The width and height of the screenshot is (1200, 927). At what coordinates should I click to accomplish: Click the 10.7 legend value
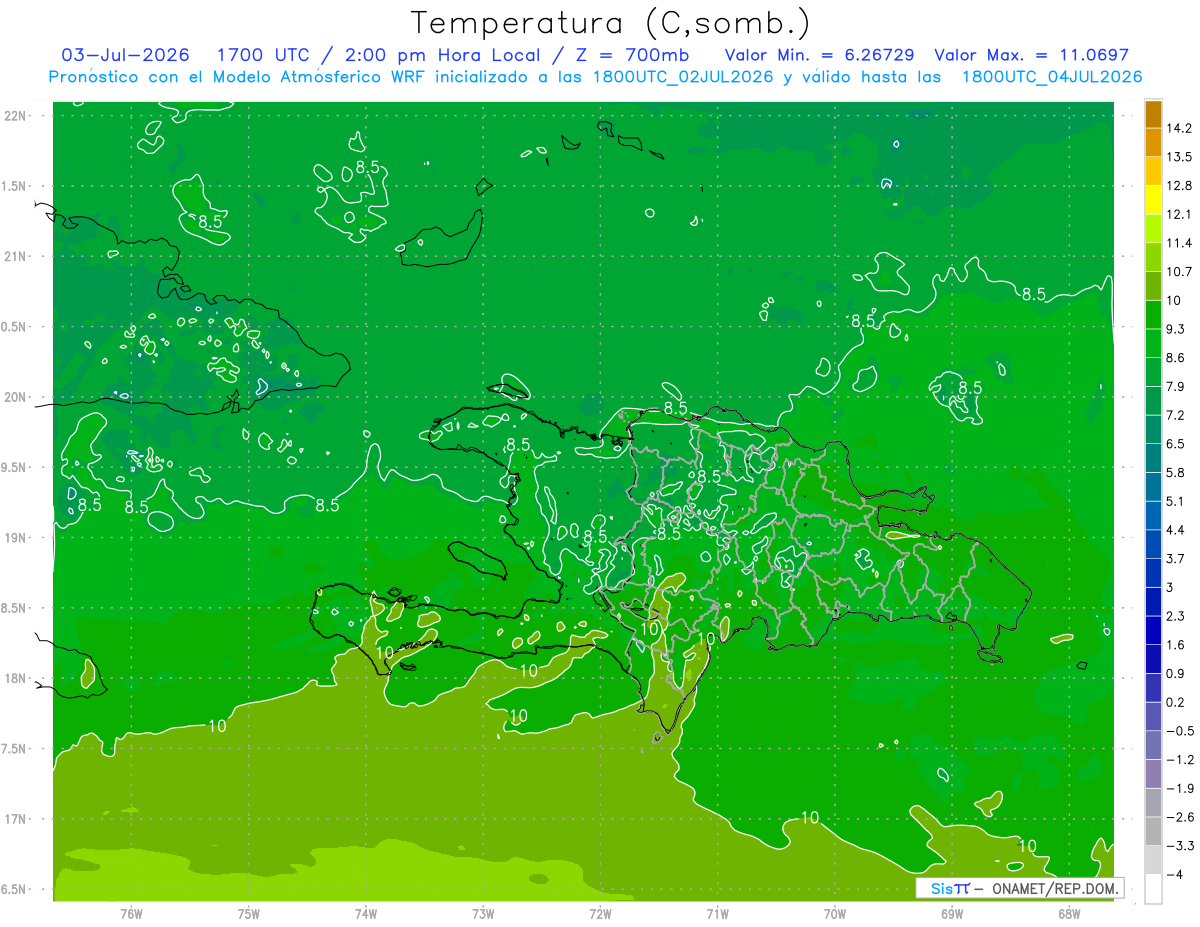click(x=1179, y=272)
